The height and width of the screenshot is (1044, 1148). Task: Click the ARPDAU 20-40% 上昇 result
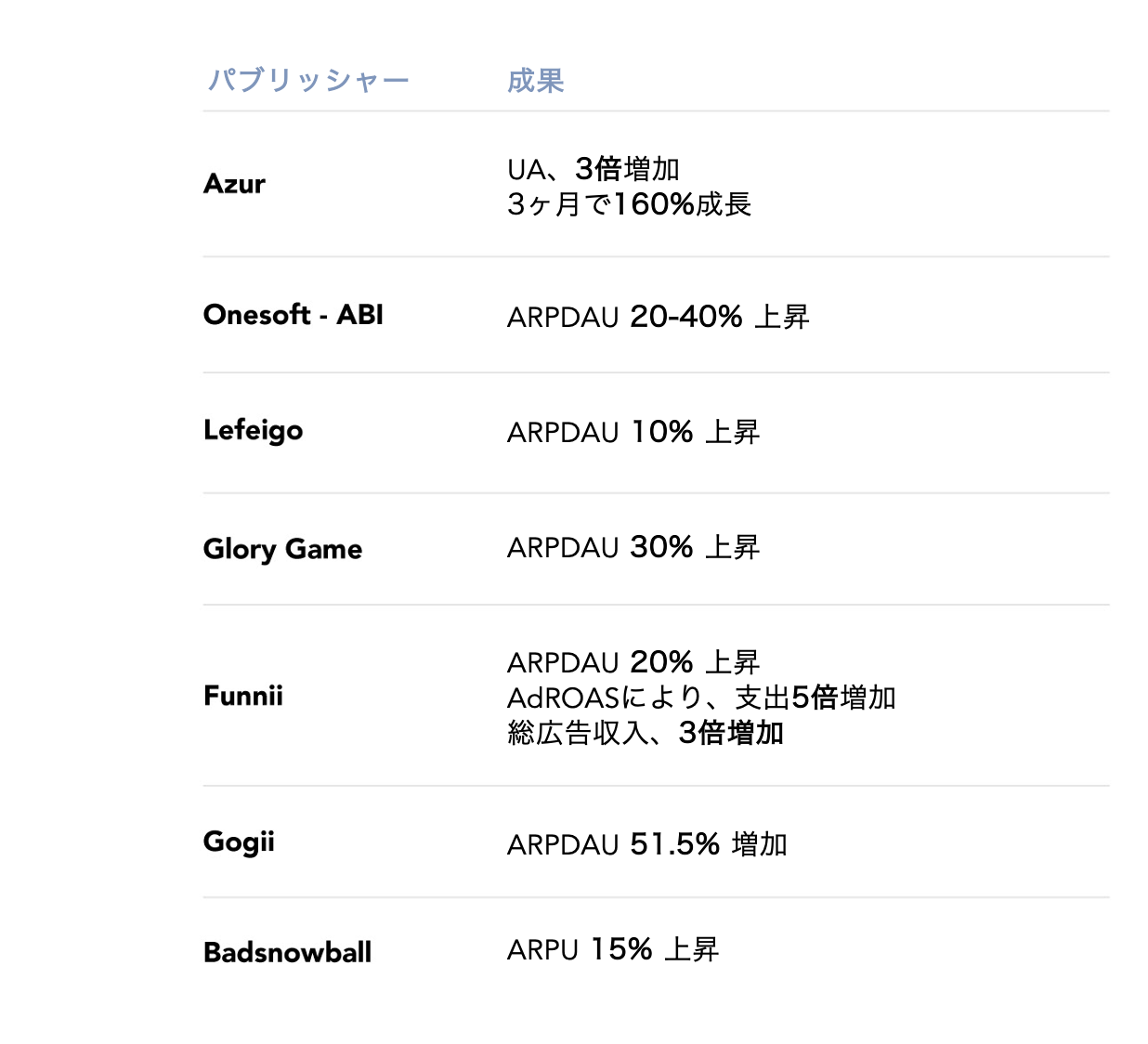coord(658,317)
